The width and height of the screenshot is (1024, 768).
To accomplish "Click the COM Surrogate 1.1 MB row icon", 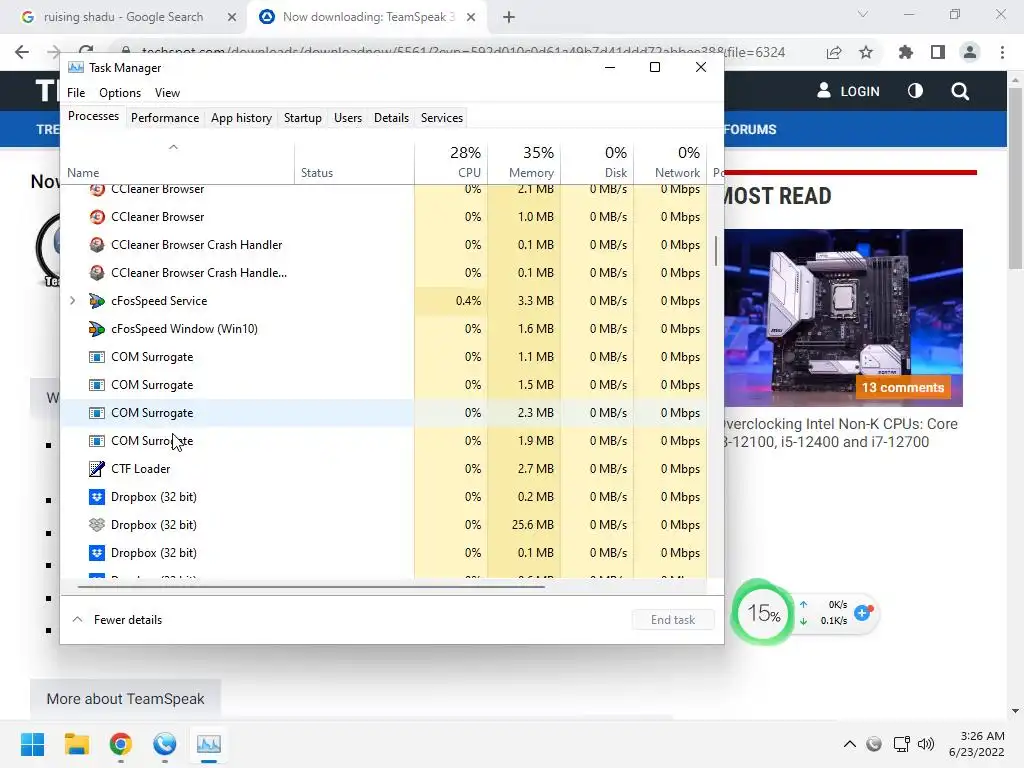I will point(97,357).
